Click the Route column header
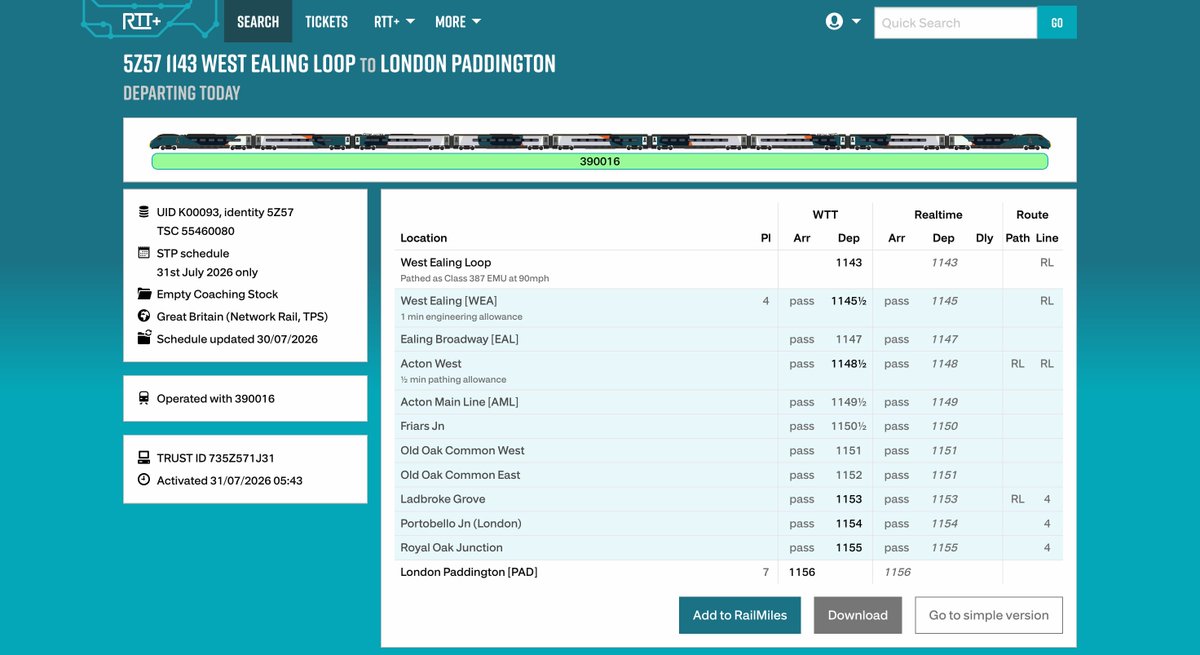 click(1032, 214)
